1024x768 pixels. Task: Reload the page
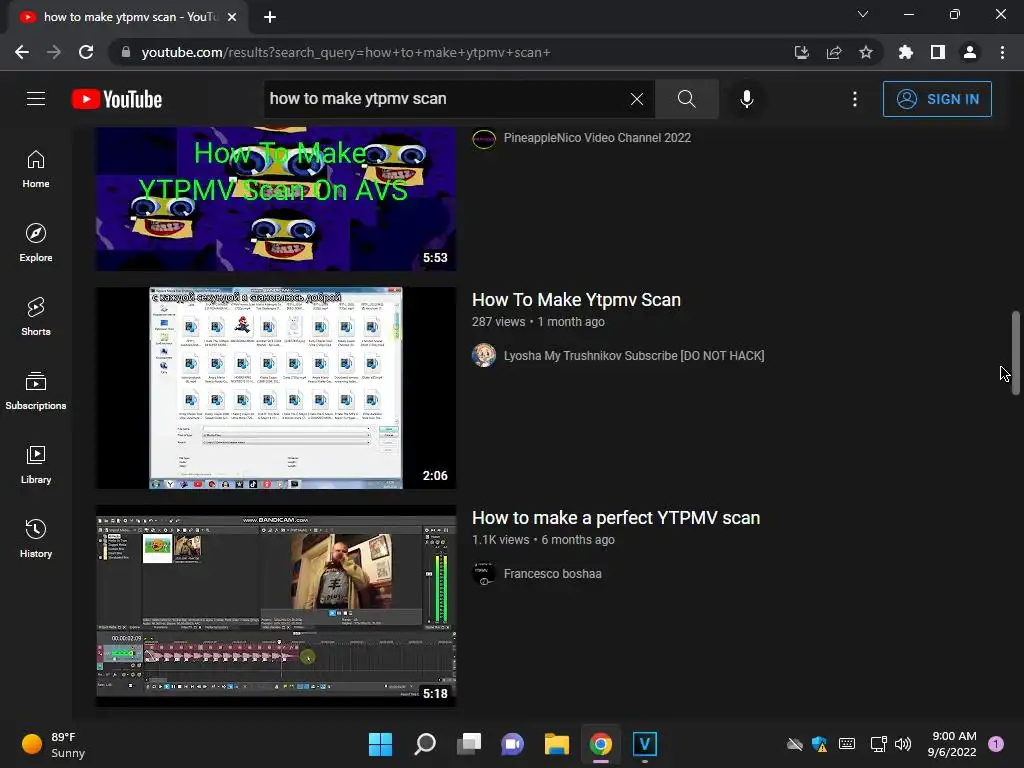click(86, 52)
